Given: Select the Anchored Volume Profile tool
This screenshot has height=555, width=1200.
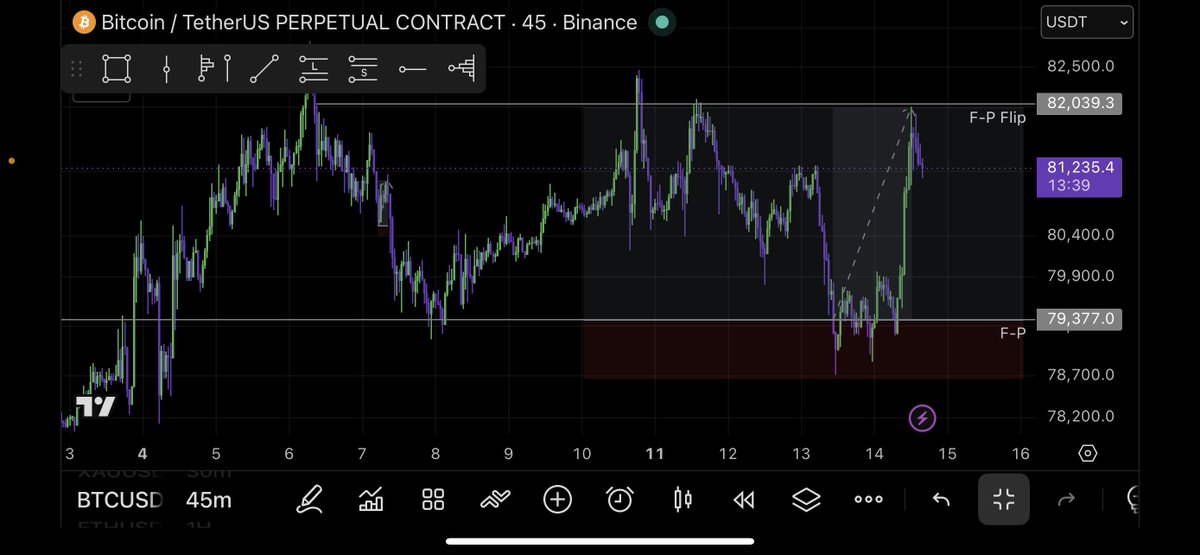Looking at the screenshot, I should pyautogui.click(x=462, y=69).
